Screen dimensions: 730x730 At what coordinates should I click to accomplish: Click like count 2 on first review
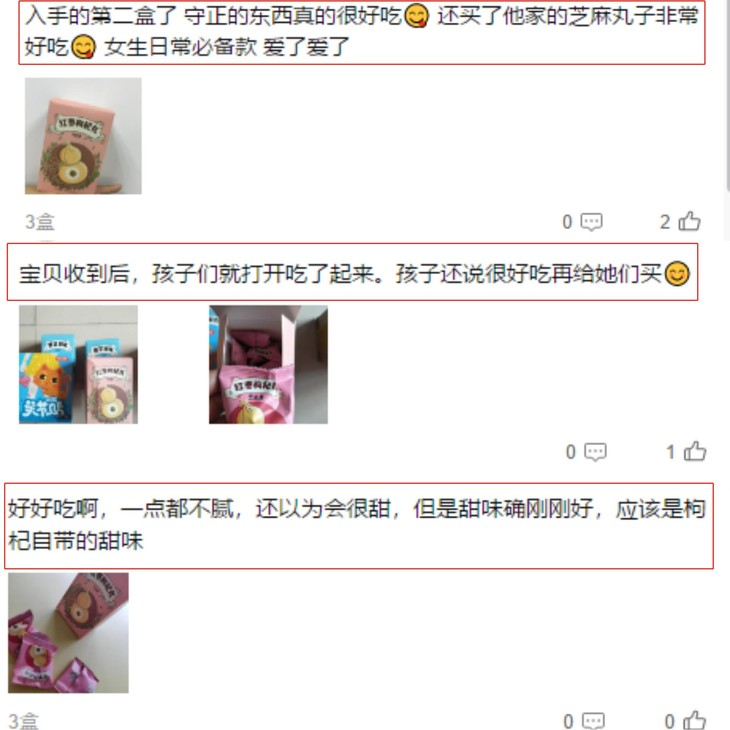point(665,222)
